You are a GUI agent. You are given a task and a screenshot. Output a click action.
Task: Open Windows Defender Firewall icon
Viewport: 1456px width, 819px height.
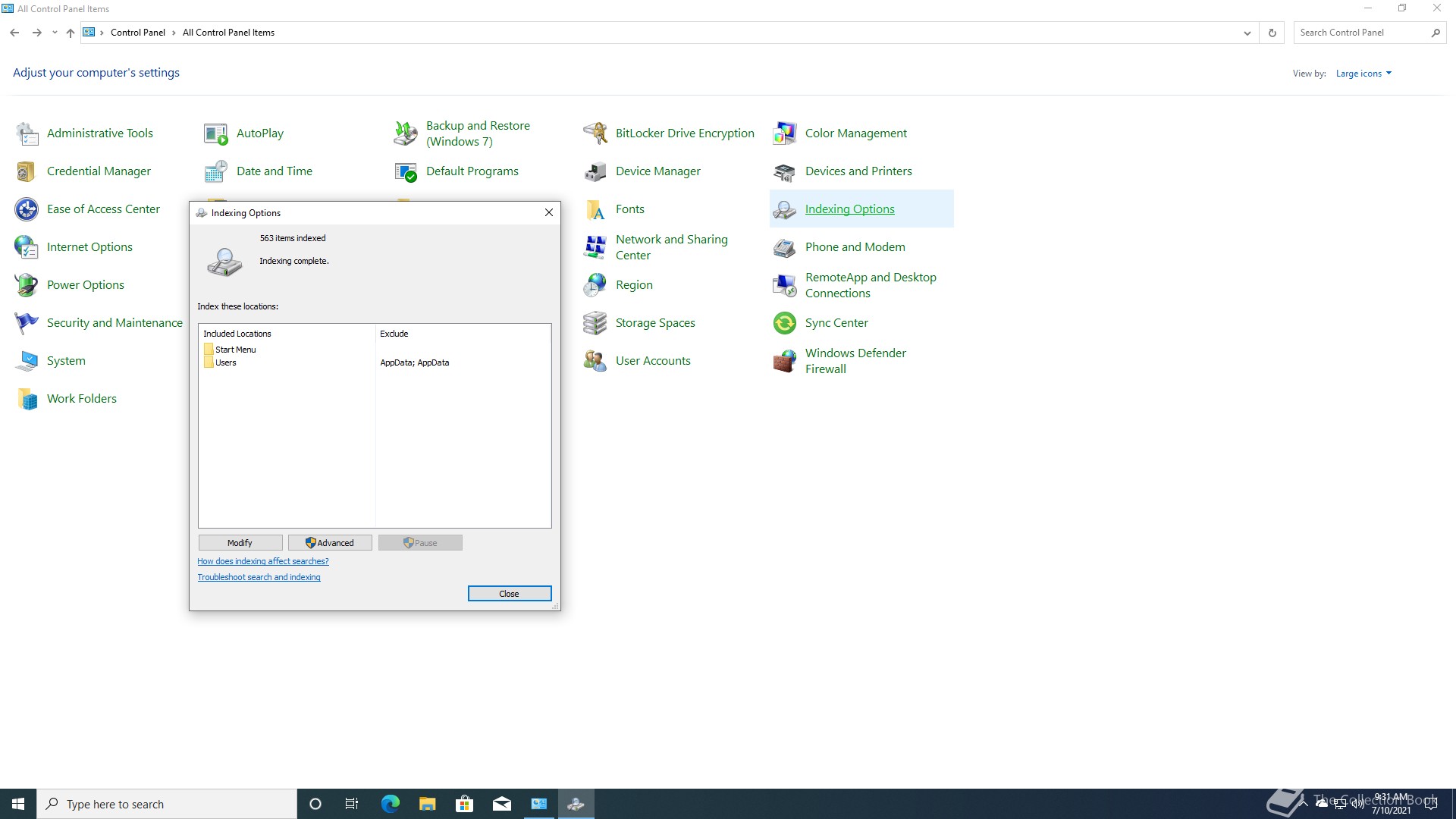[785, 361]
